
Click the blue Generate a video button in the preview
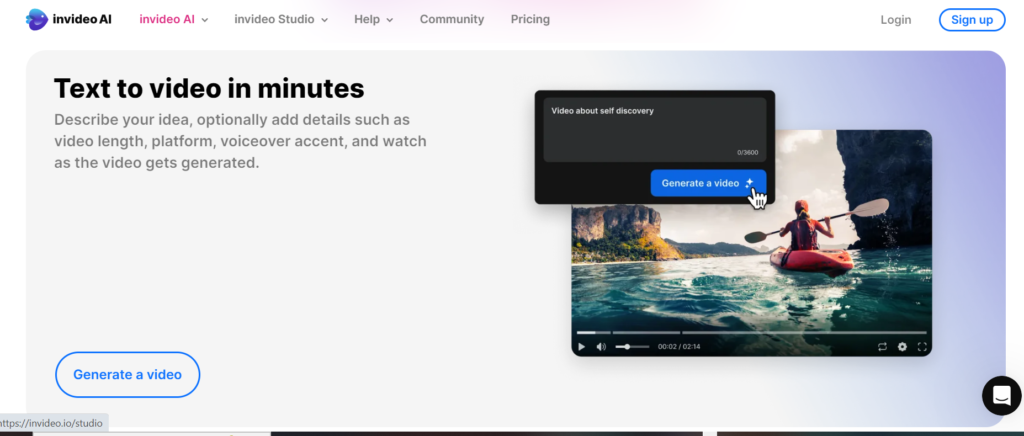(708, 183)
